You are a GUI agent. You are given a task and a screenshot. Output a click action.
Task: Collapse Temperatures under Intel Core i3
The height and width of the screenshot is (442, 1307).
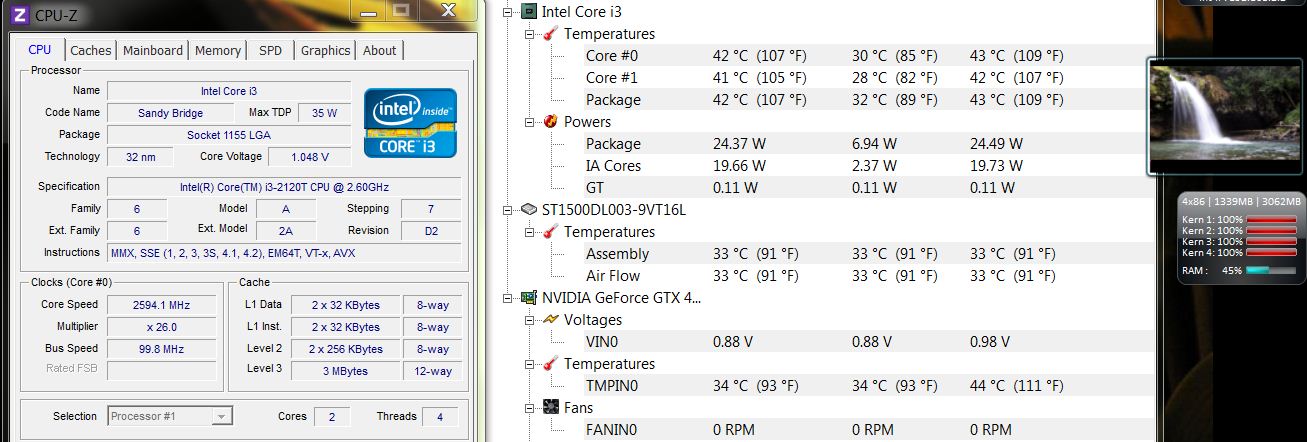(531, 34)
